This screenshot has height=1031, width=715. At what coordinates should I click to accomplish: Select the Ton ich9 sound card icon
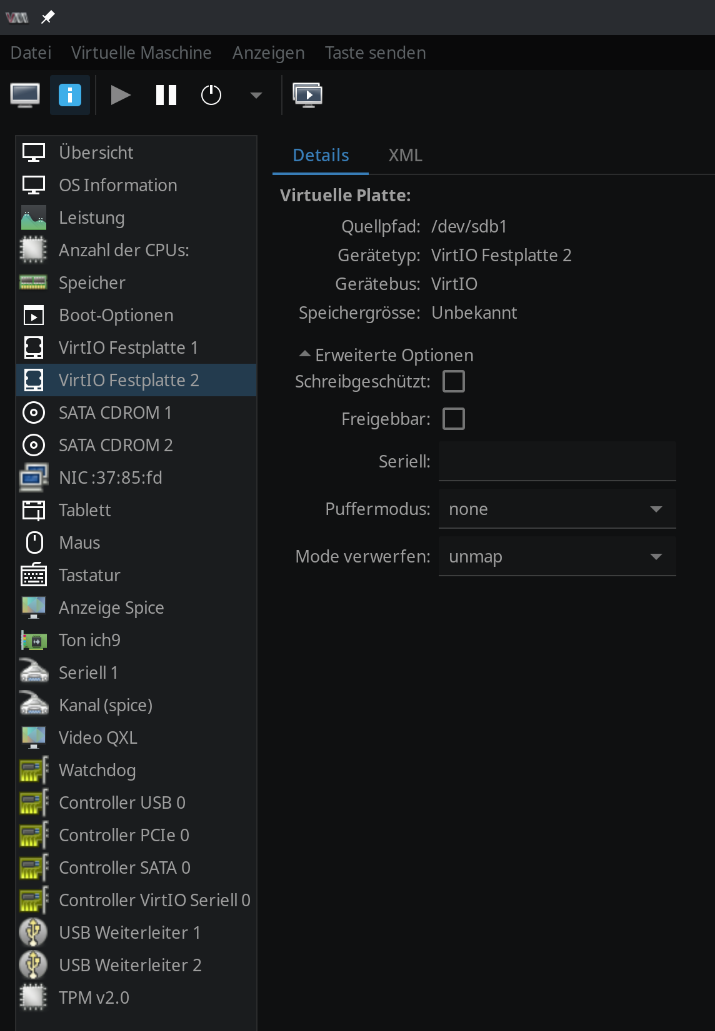pos(34,640)
